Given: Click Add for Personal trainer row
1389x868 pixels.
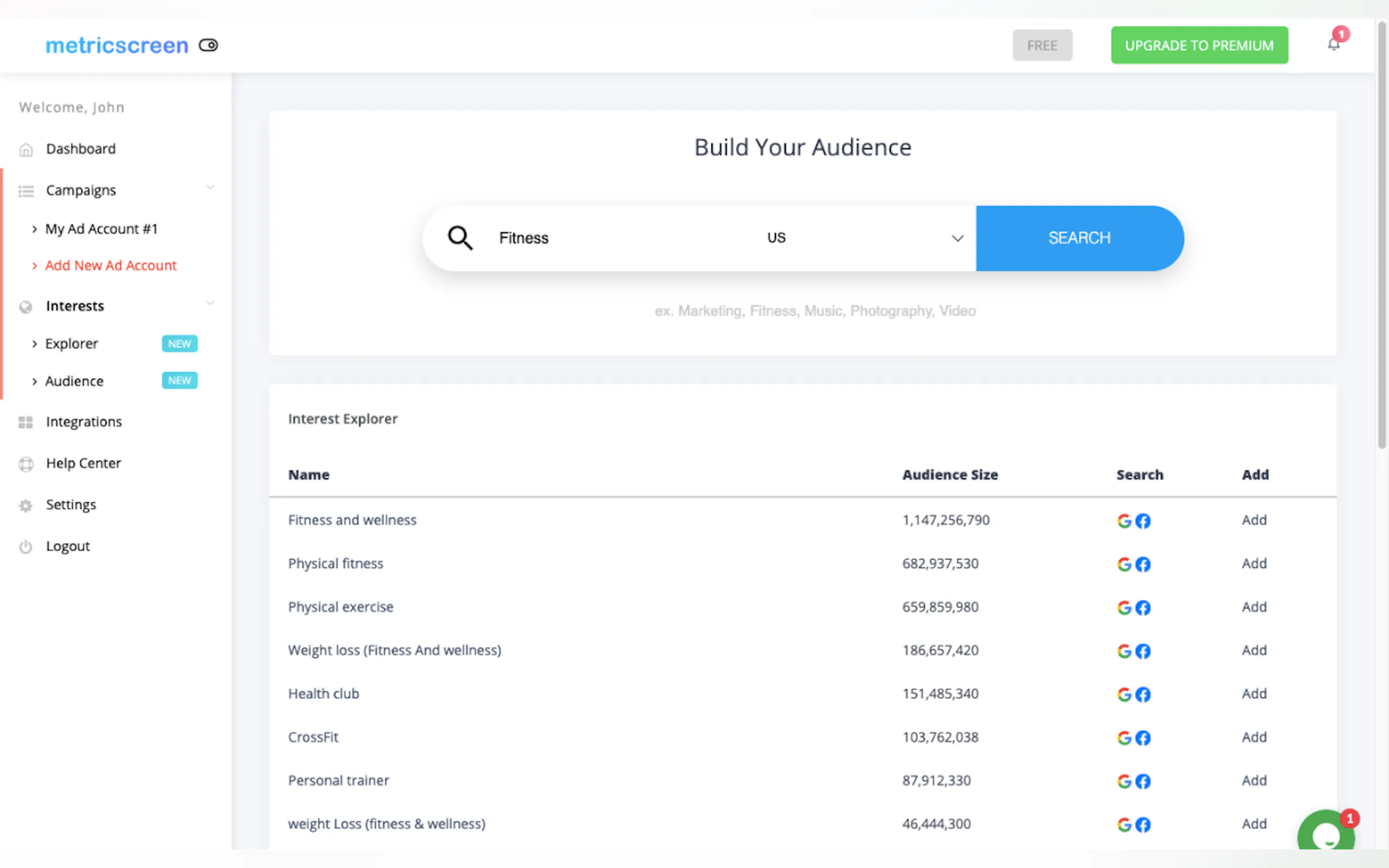Looking at the screenshot, I should (1254, 780).
